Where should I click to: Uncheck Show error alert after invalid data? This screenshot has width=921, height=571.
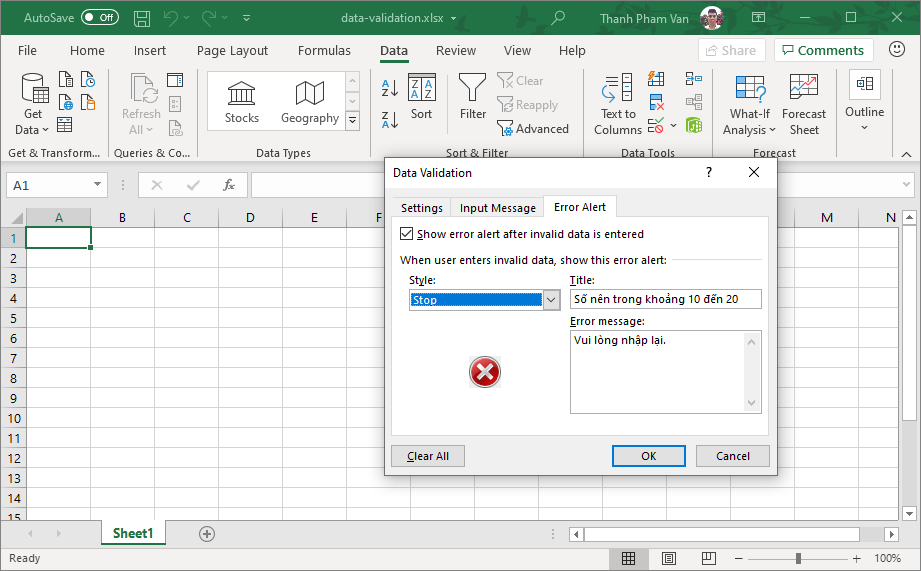point(406,234)
